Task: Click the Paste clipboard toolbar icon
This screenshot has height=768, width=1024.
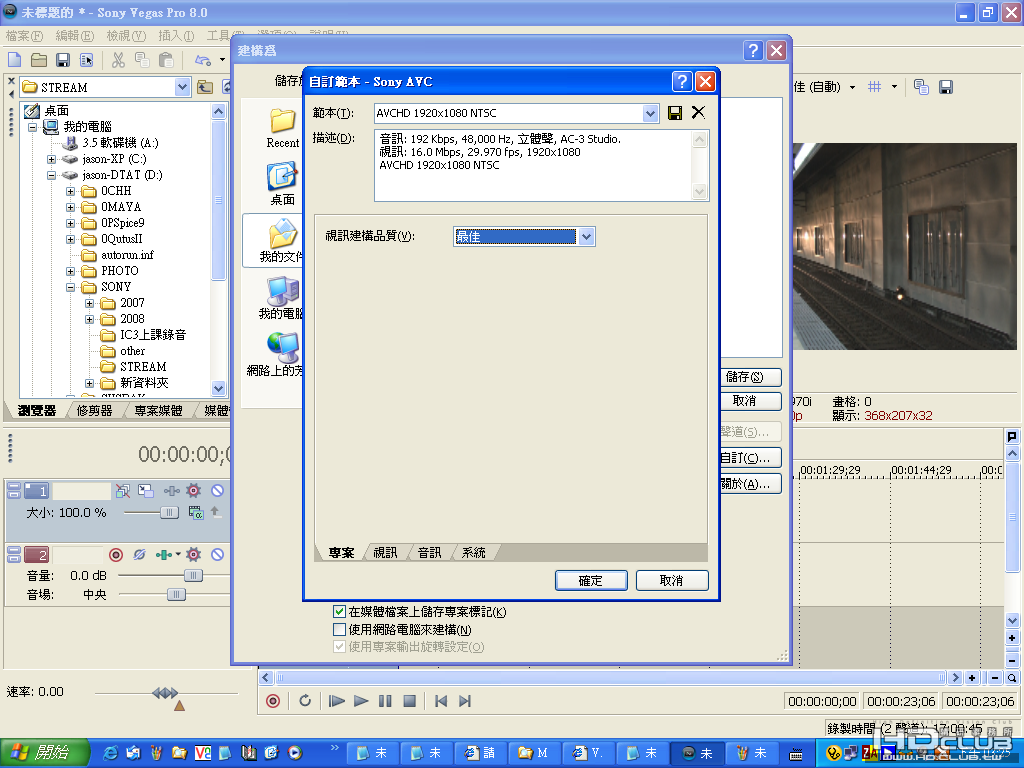Action: (167, 60)
